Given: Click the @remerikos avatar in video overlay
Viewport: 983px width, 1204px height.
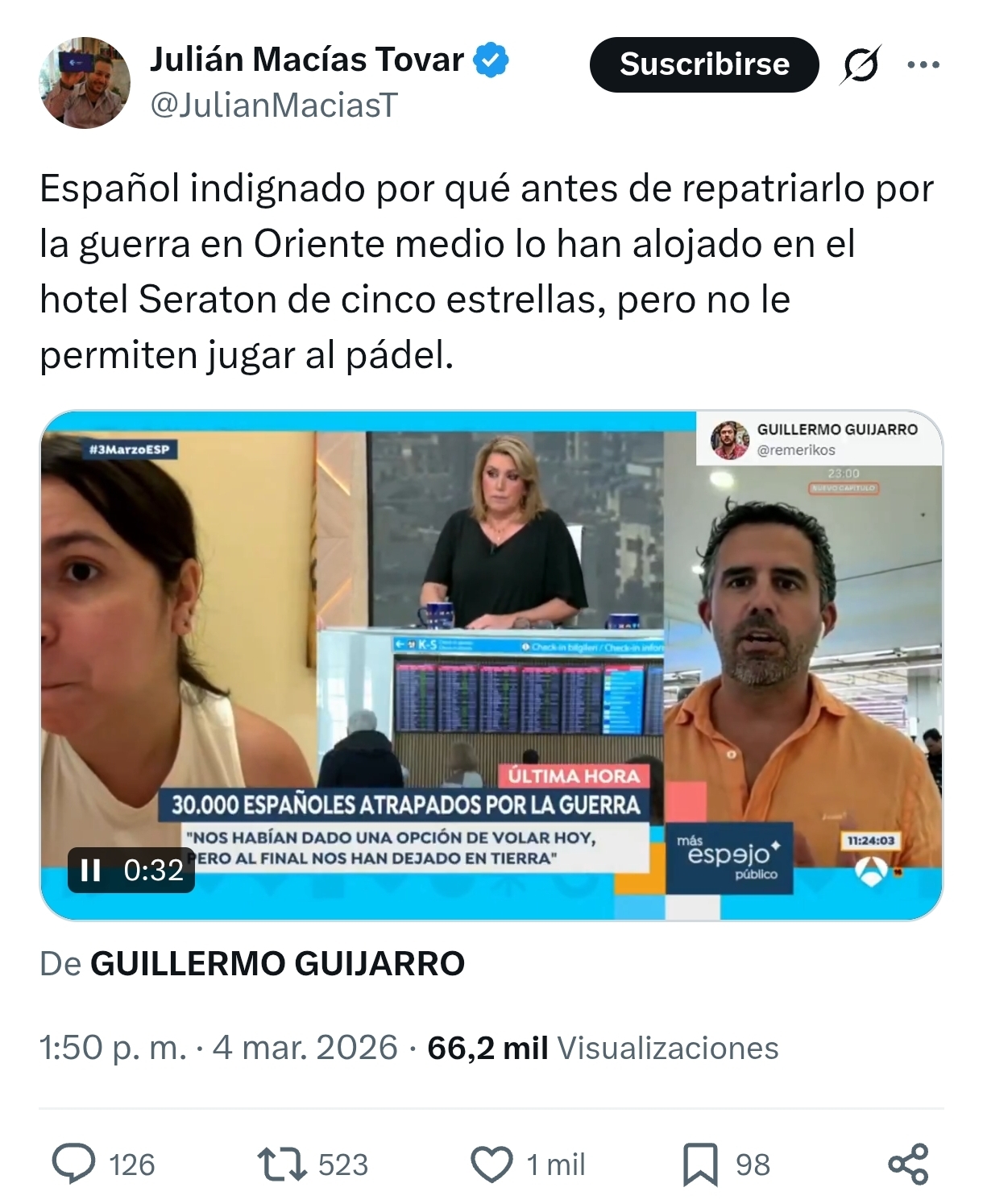Looking at the screenshot, I should pos(730,440).
